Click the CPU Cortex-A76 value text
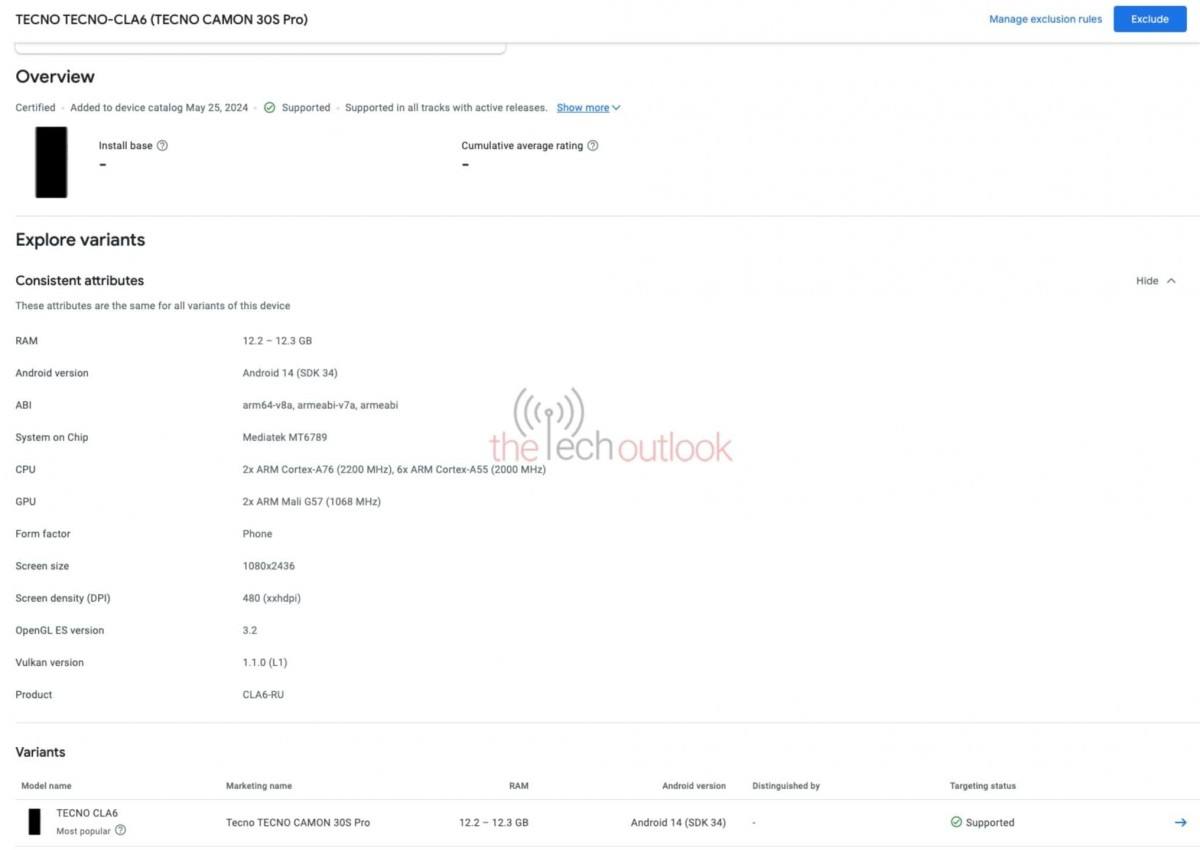Image resolution: width=1200 pixels, height=850 pixels. pos(394,469)
